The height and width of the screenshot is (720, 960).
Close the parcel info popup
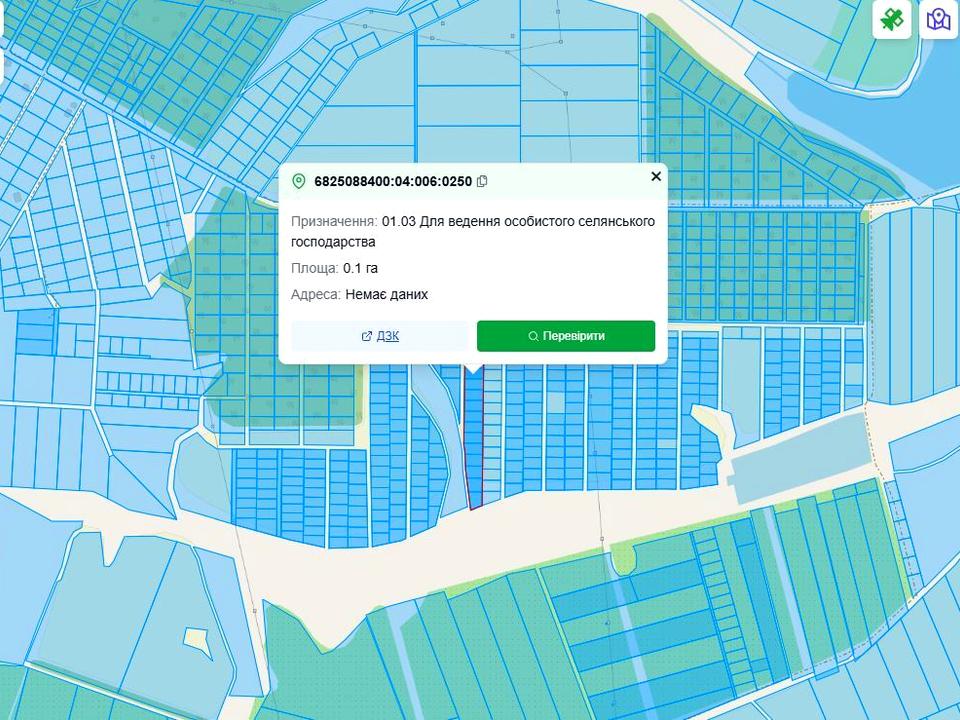[x=656, y=176]
